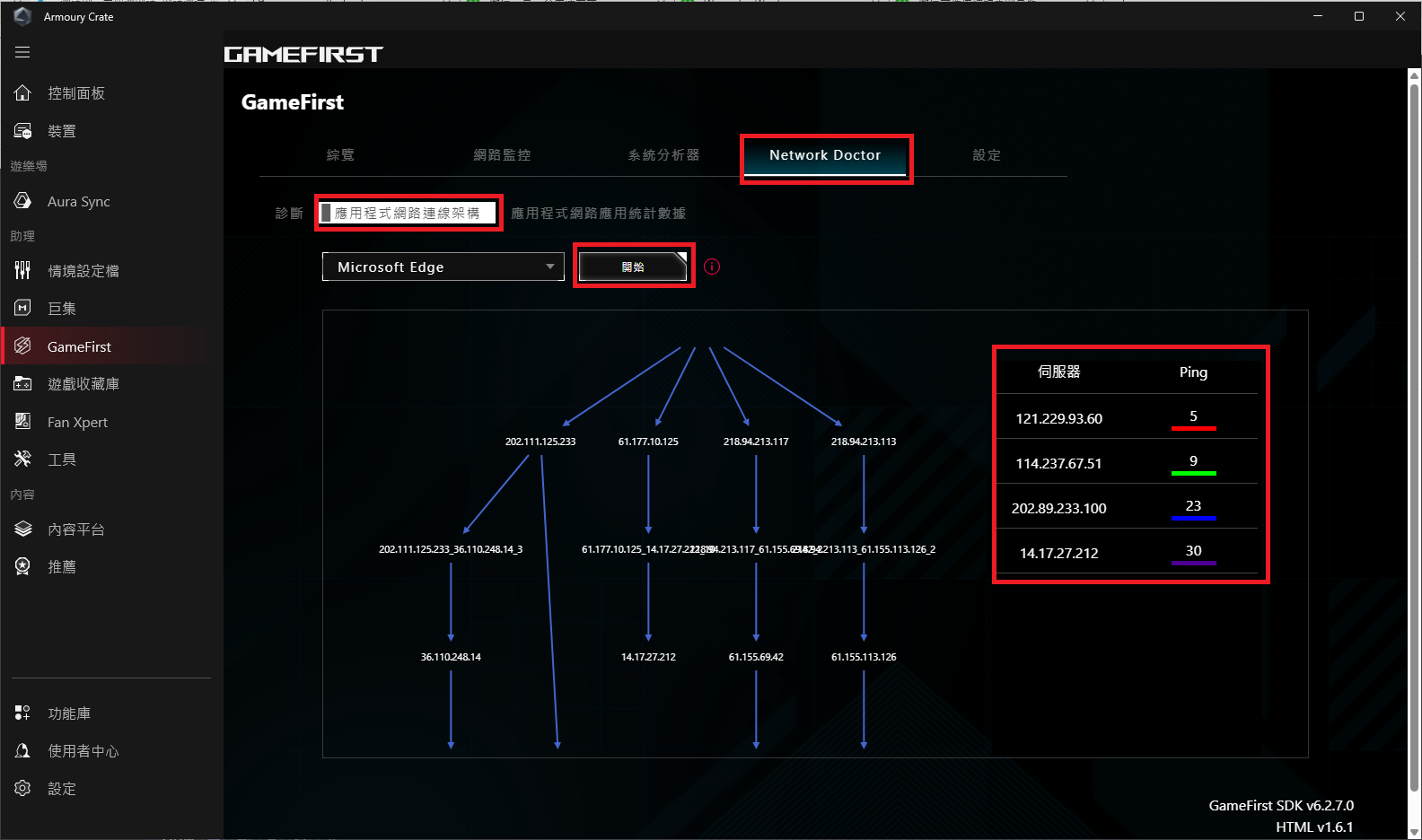Select 應用程式網路連線架構 diagnosis option

tap(408, 213)
